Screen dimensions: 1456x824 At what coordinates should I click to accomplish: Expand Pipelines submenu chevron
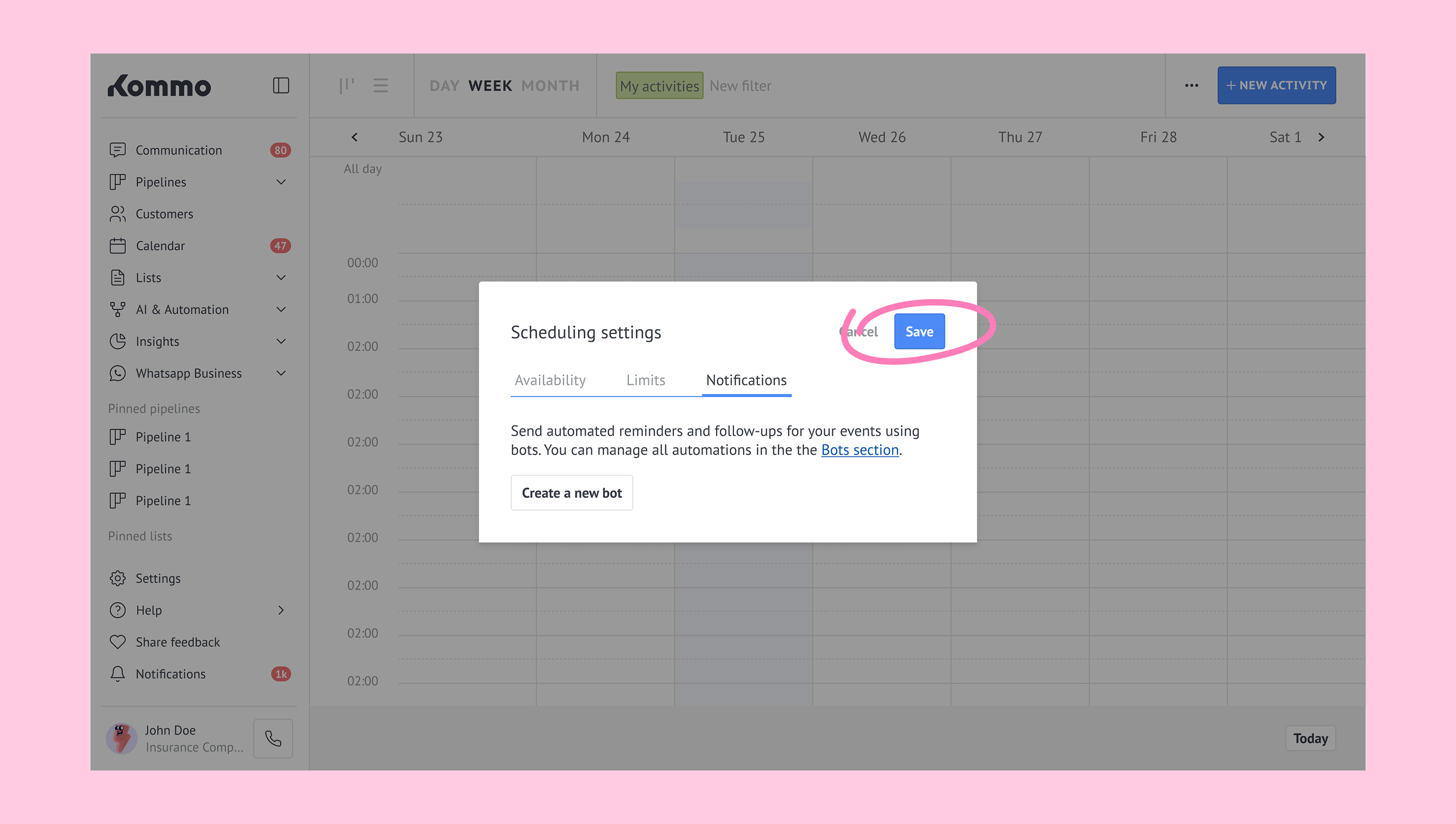(x=281, y=182)
